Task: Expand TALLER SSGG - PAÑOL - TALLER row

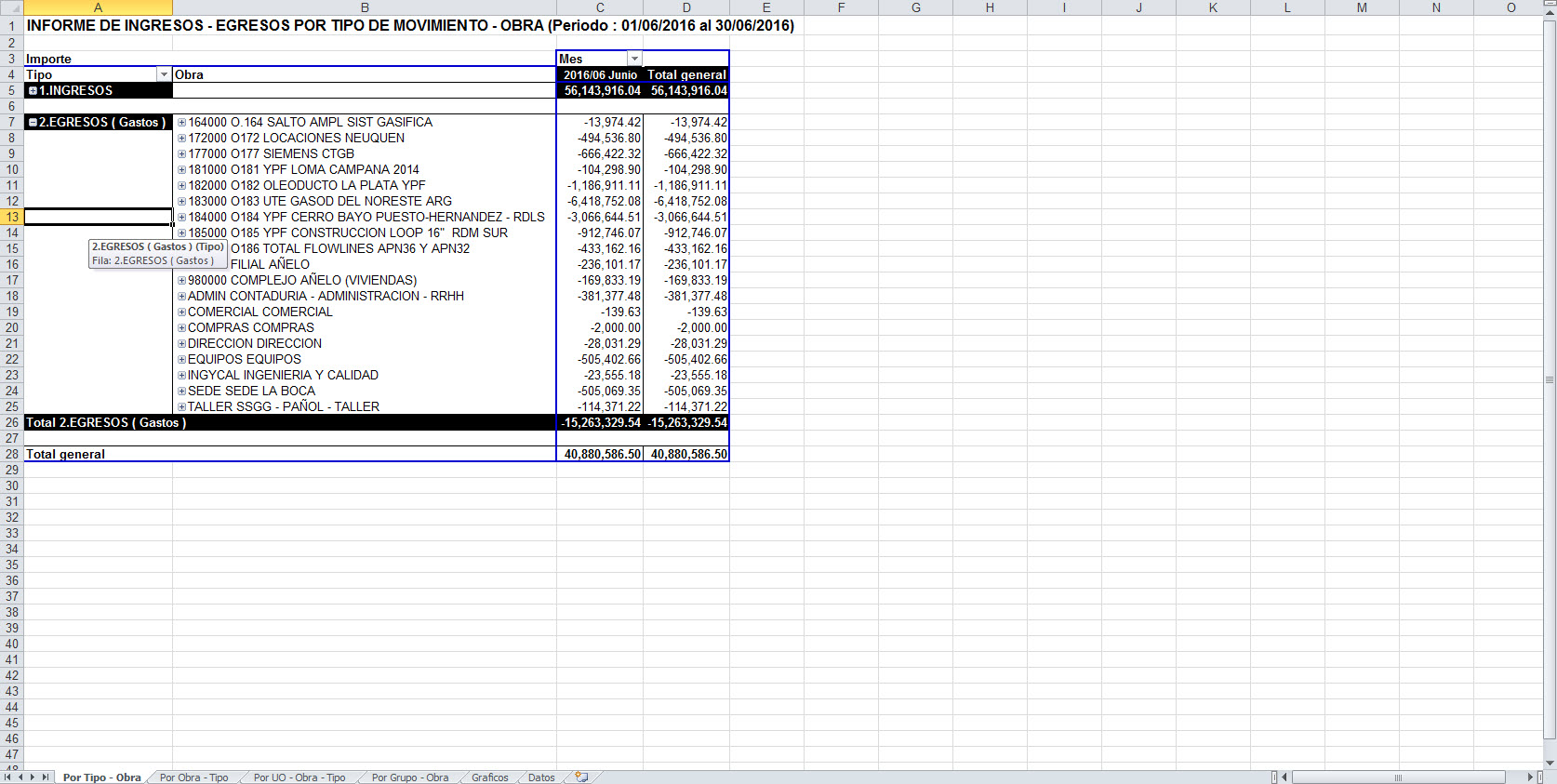Action: pos(182,407)
